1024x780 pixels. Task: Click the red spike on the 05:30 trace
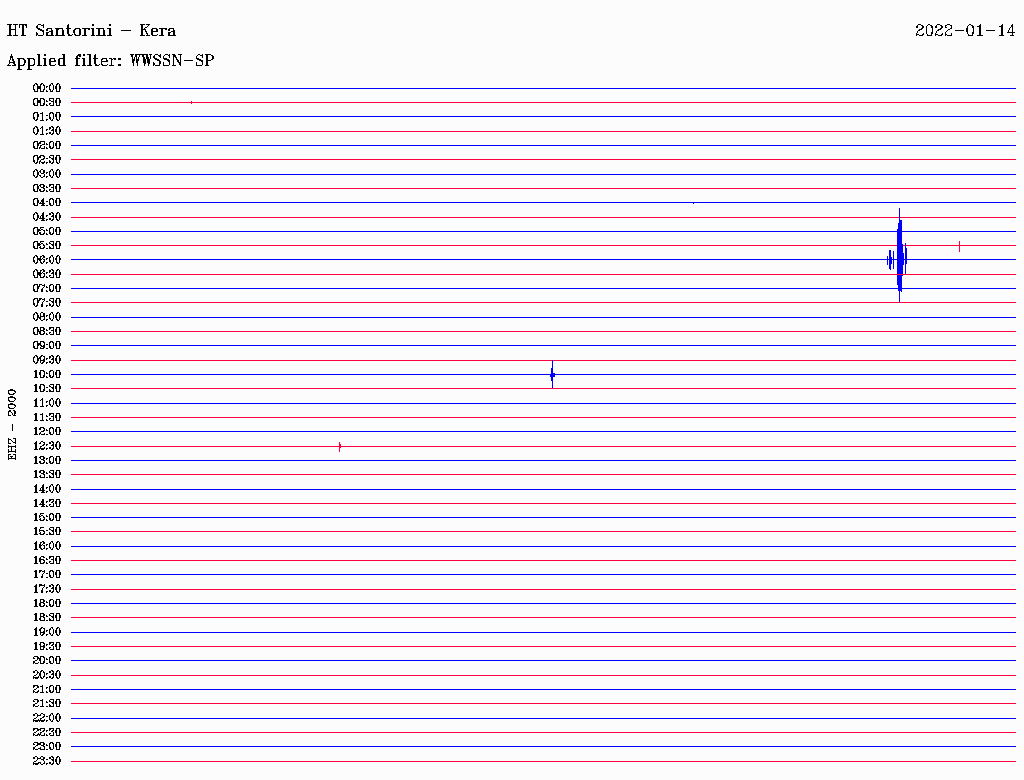959,246
